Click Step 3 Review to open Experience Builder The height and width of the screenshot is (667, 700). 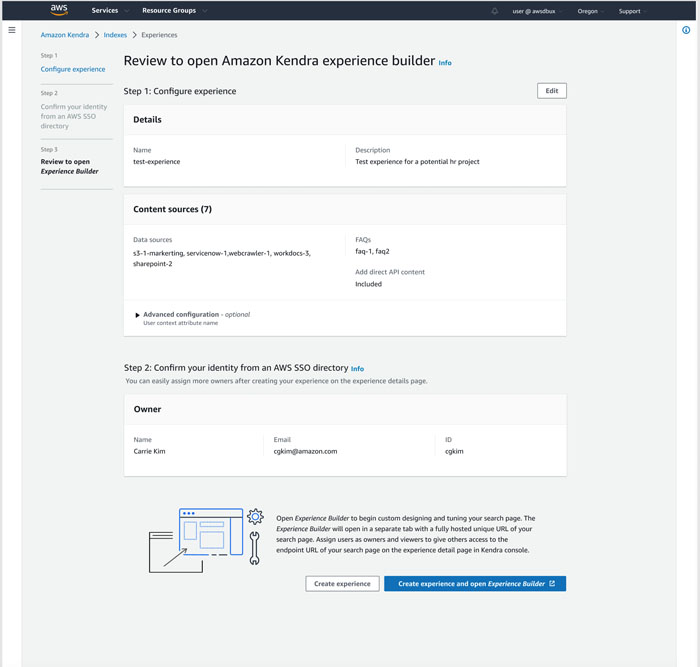70,167
